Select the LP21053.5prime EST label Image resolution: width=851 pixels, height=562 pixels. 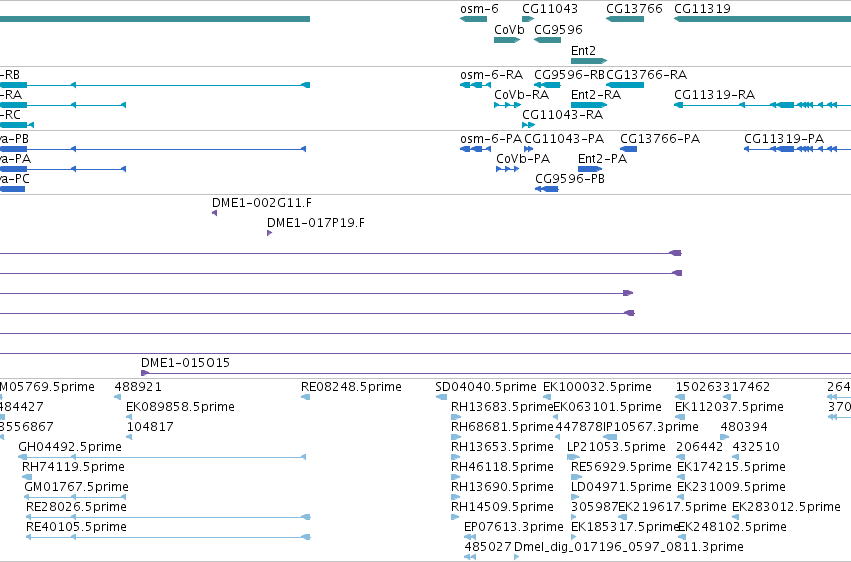616,446
